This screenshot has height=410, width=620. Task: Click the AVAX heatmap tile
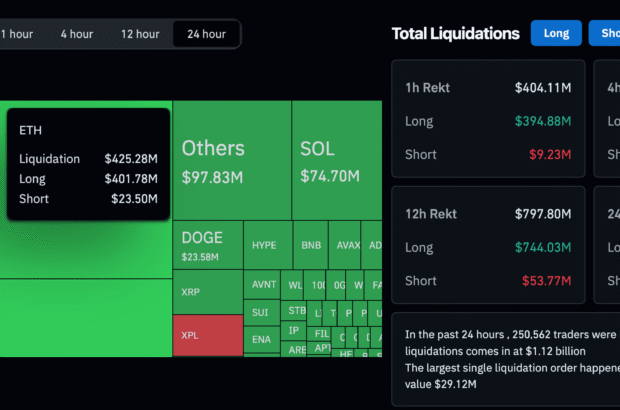point(346,246)
